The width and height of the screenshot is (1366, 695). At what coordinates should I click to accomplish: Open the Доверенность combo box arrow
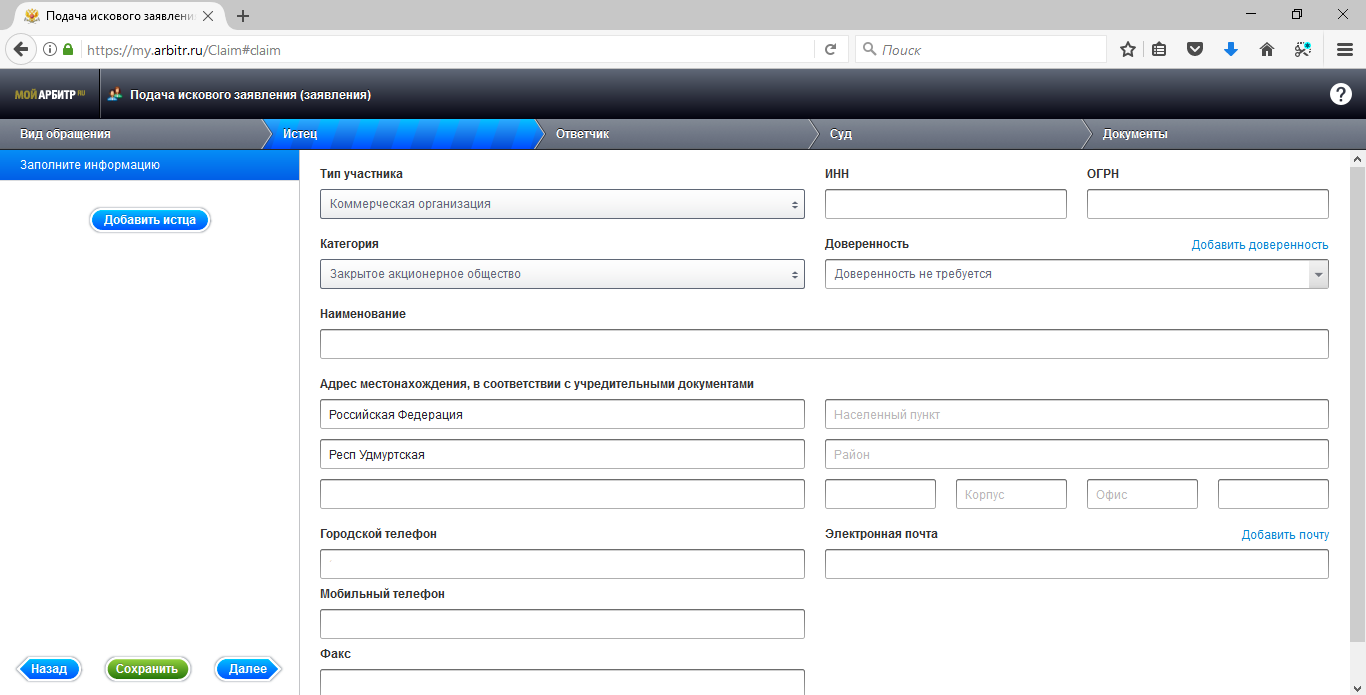point(1318,274)
